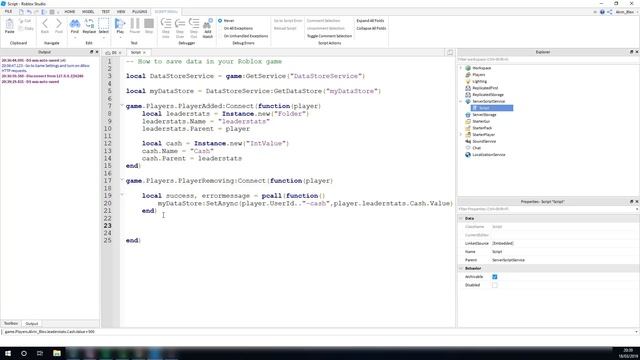The image size is (640, 360).
Task: Expand the Workspace tree node
Action: tap(461, 68)
